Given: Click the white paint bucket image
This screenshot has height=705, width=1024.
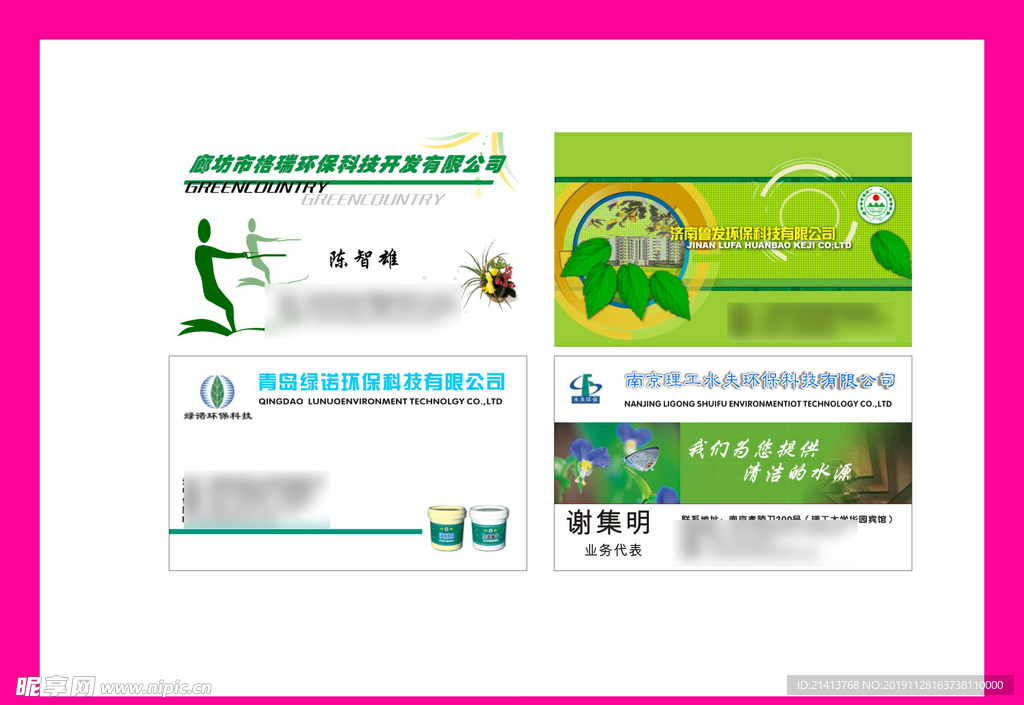Looking at the screenshot, I should 489,527.
